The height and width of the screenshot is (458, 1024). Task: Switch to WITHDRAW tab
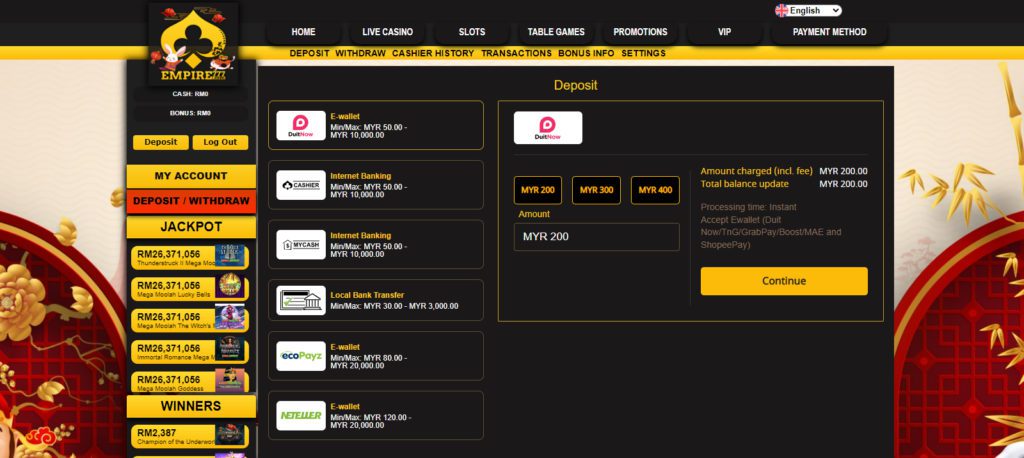point(360,54)
